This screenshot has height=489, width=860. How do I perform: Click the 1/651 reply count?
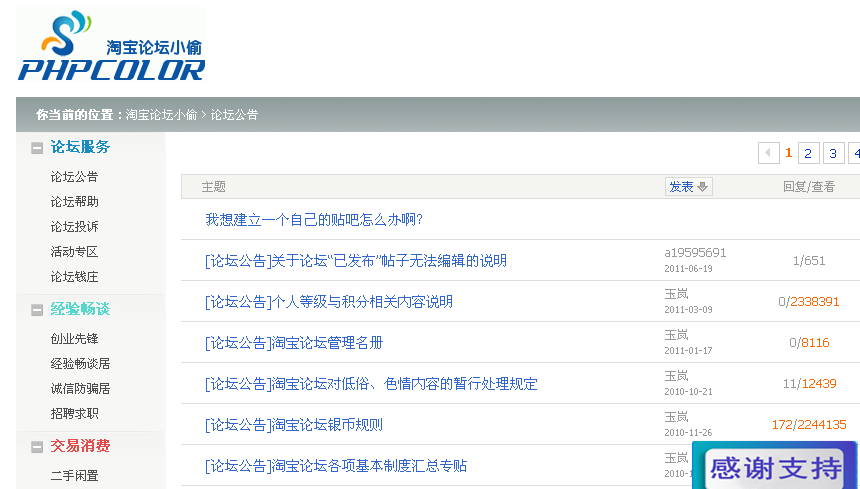coord(809,261)
